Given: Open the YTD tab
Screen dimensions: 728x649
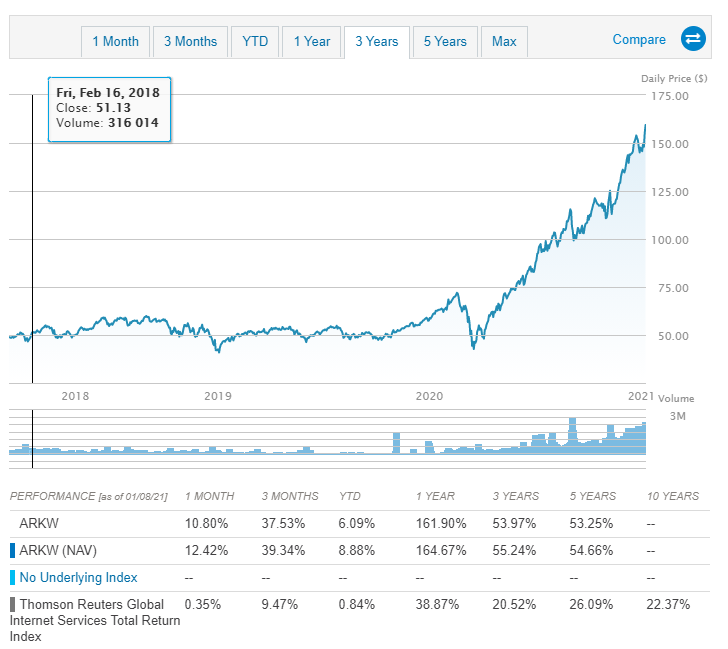Looking at the screenshot, I should point(255,42).
